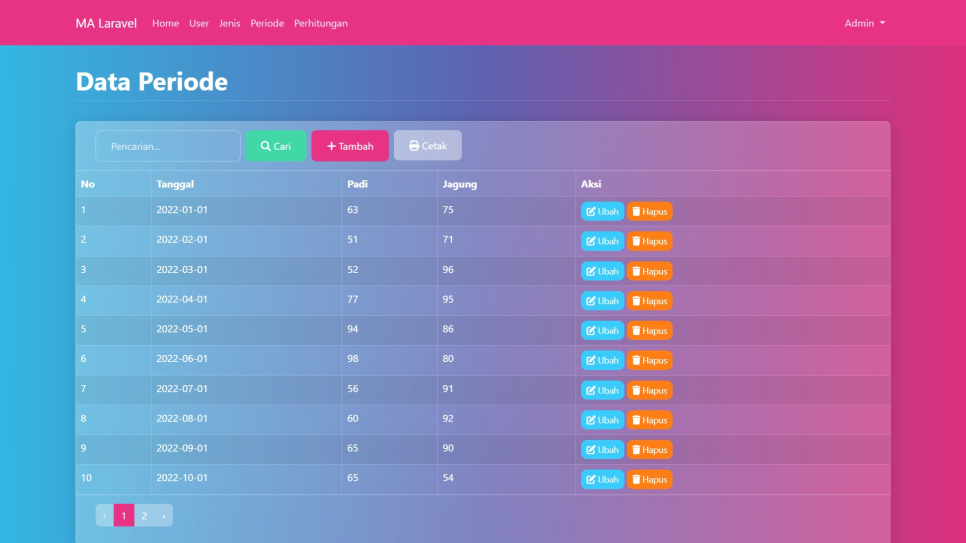Click the Ubah edit icon for 2022-07-01
This screenshot has height=543, width=966.
(591, 390)
